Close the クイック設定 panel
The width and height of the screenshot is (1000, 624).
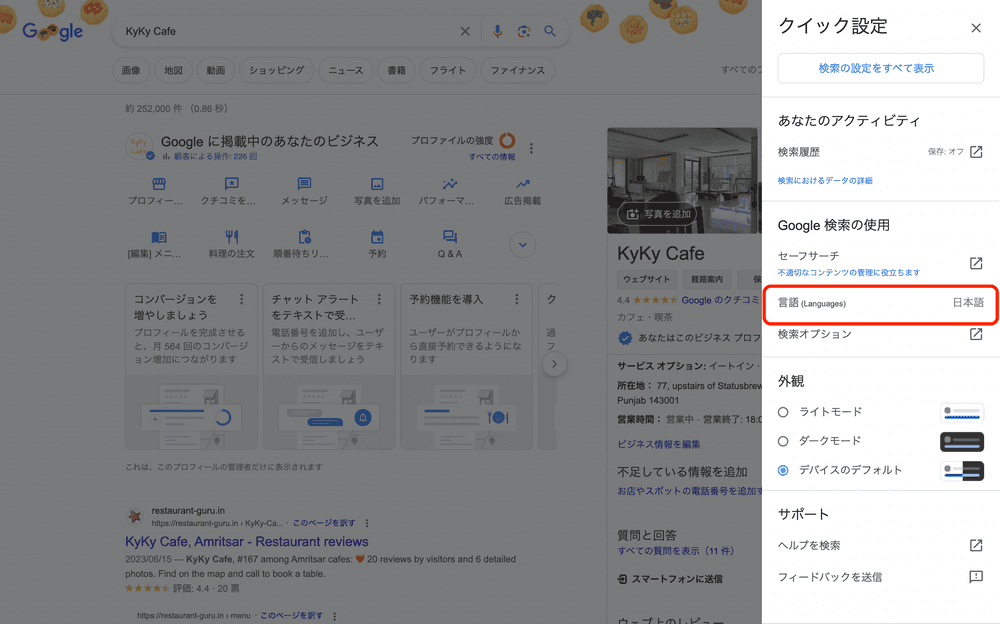(976, 28)
